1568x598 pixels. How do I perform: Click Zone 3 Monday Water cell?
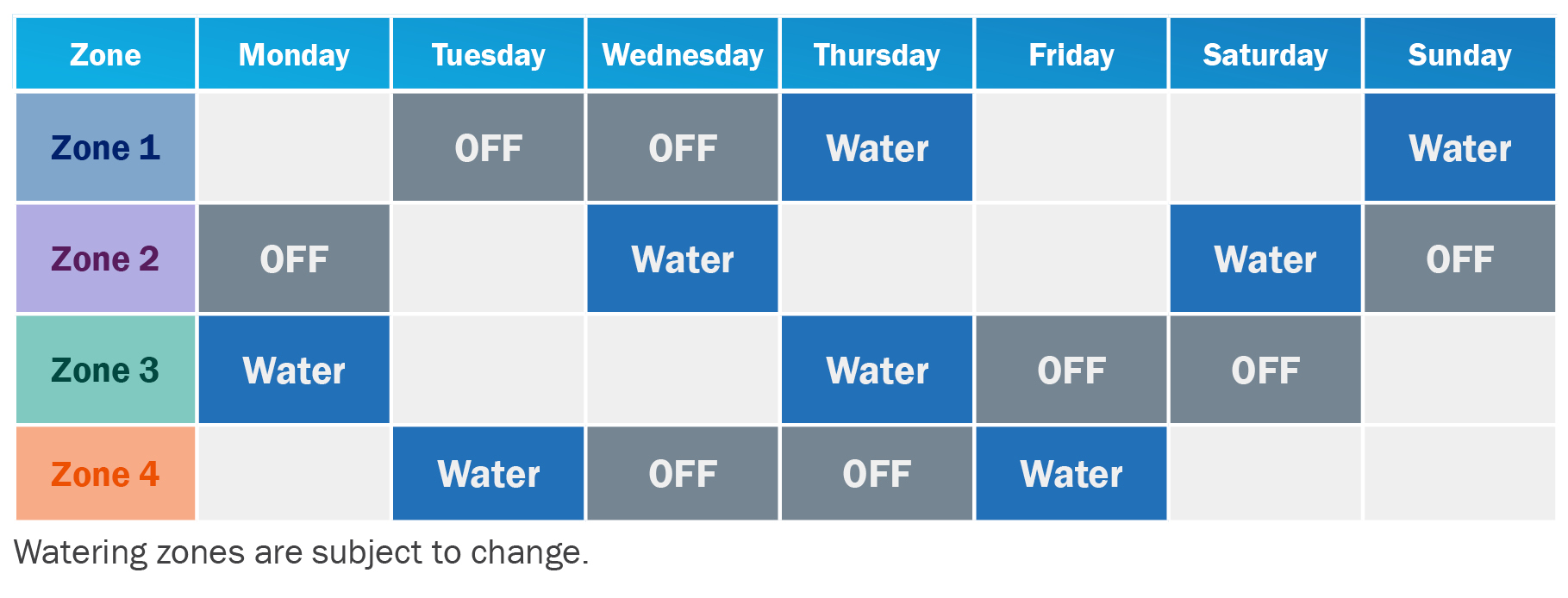pyautogui.click(x=294, y=370)
